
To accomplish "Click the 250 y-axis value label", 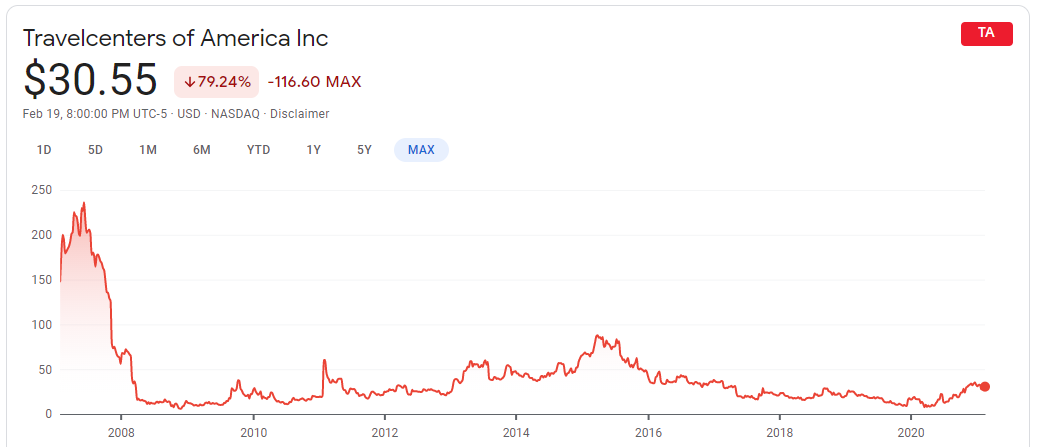I will [x=42, y=189].
